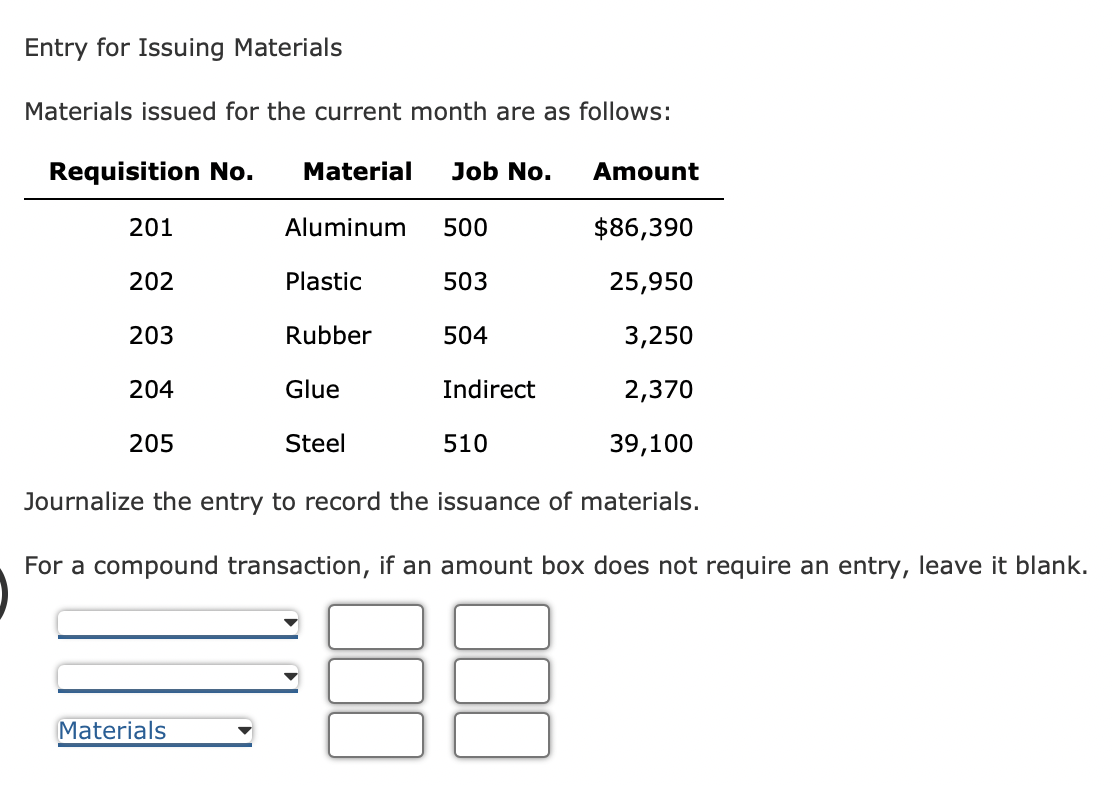Click the Amount column header
Viewport: 1112px width, 786px height.
coord(645,171)
